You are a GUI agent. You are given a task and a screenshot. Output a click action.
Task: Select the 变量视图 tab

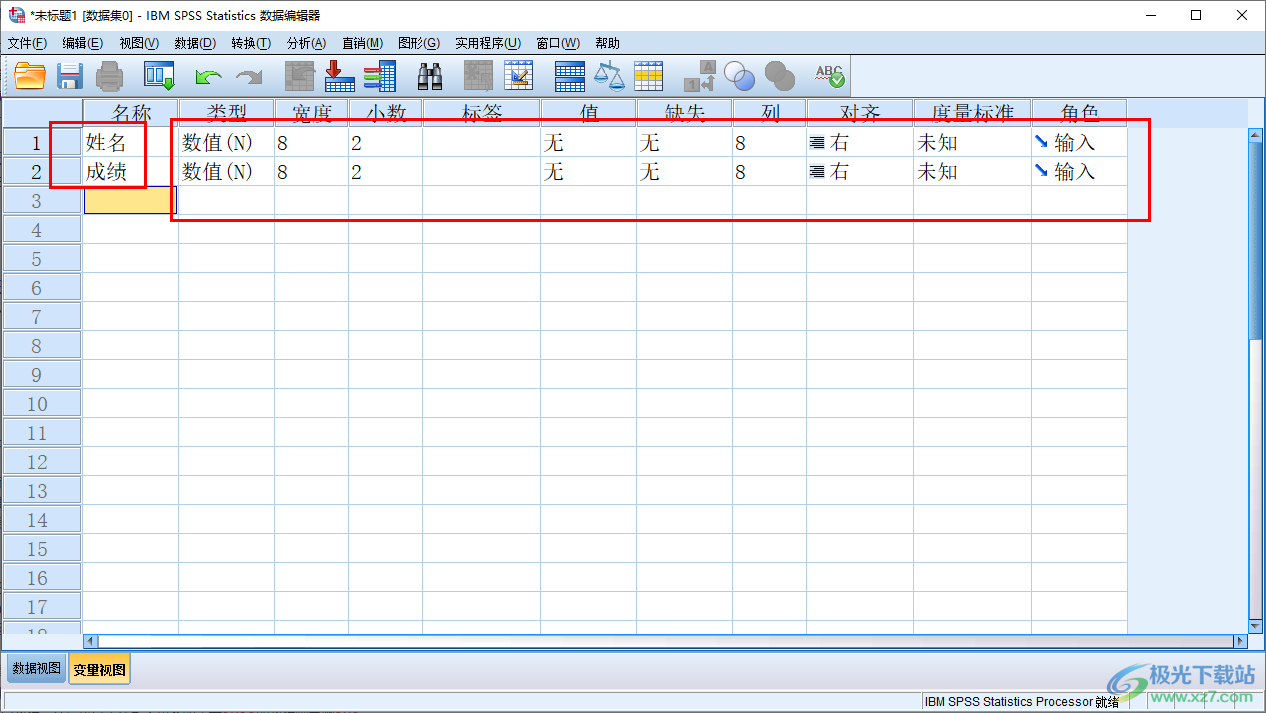(x=100, y=669)
